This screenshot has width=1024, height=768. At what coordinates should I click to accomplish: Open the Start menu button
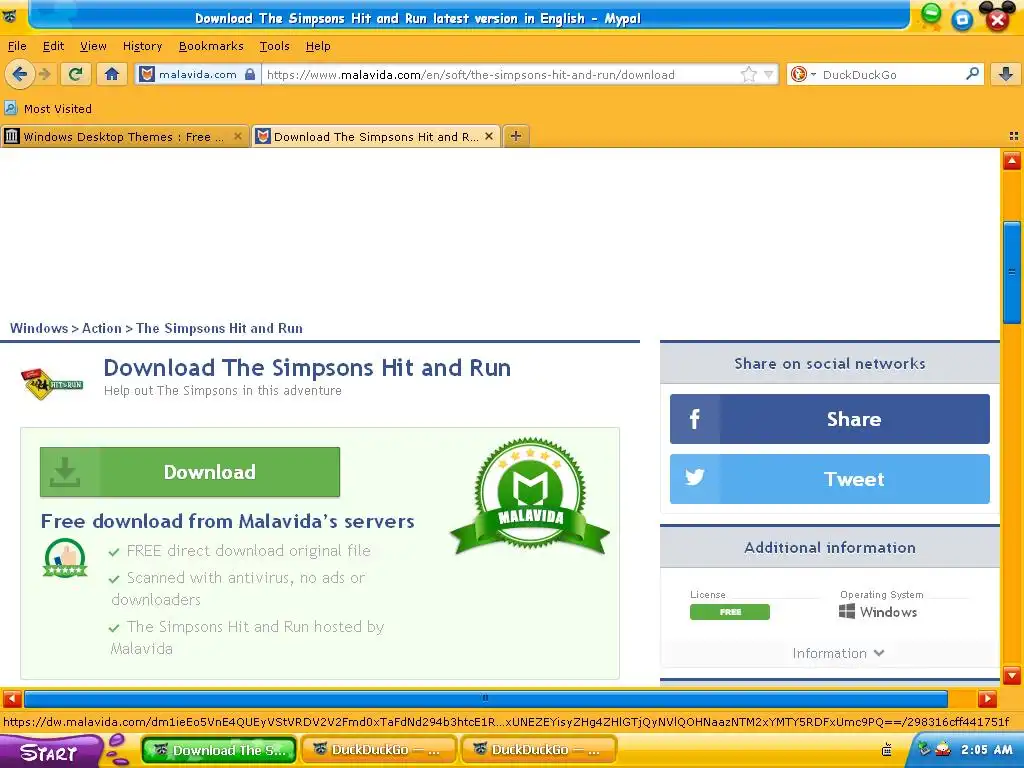coord(50,752)
